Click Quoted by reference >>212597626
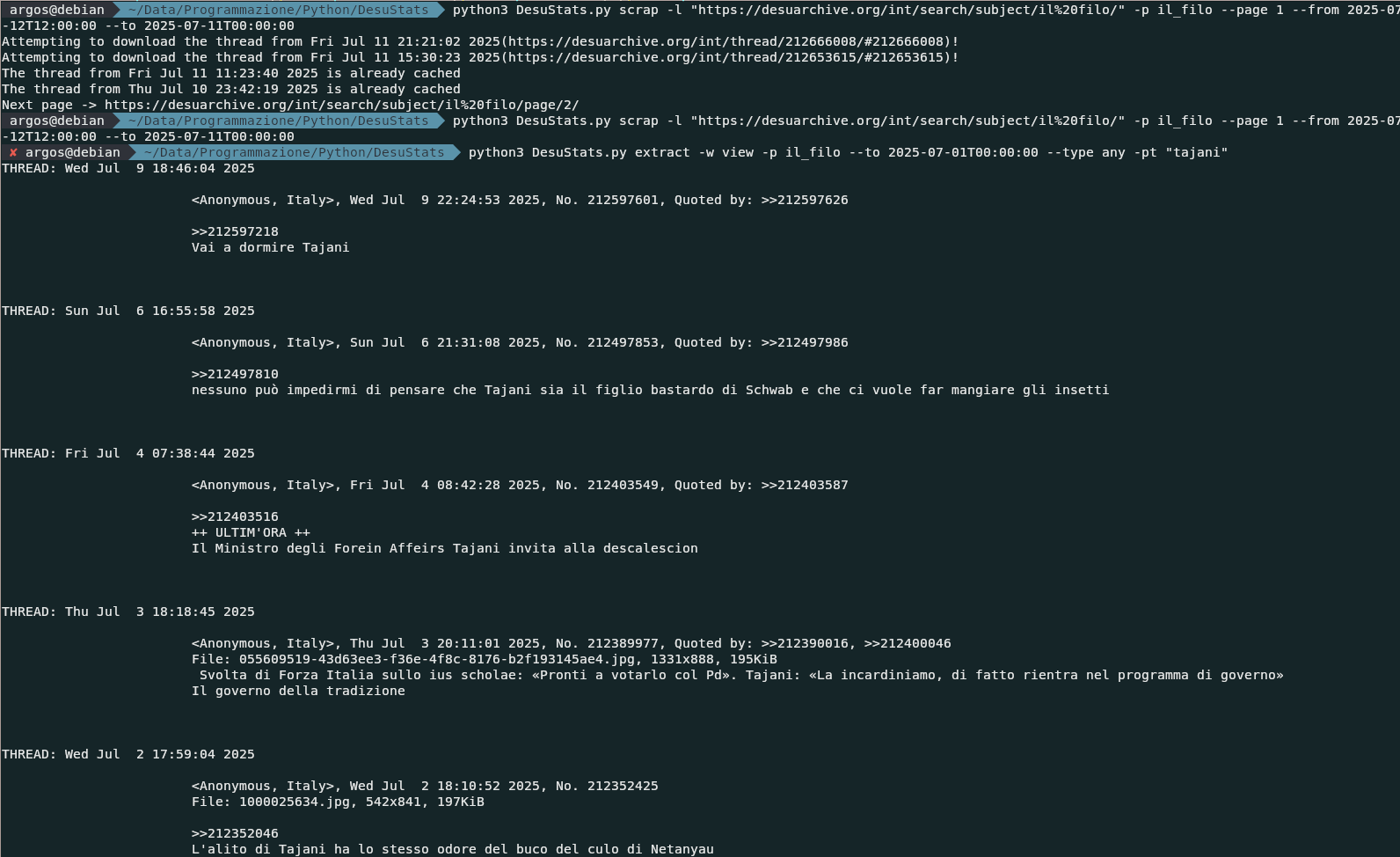 coord(805,200)
